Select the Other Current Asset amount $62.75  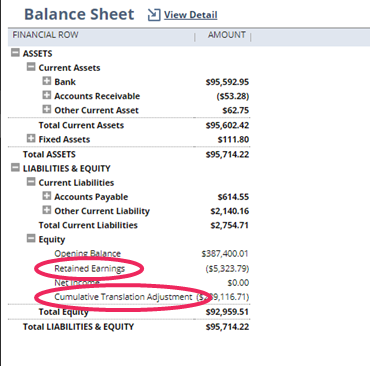coord(236,110)
